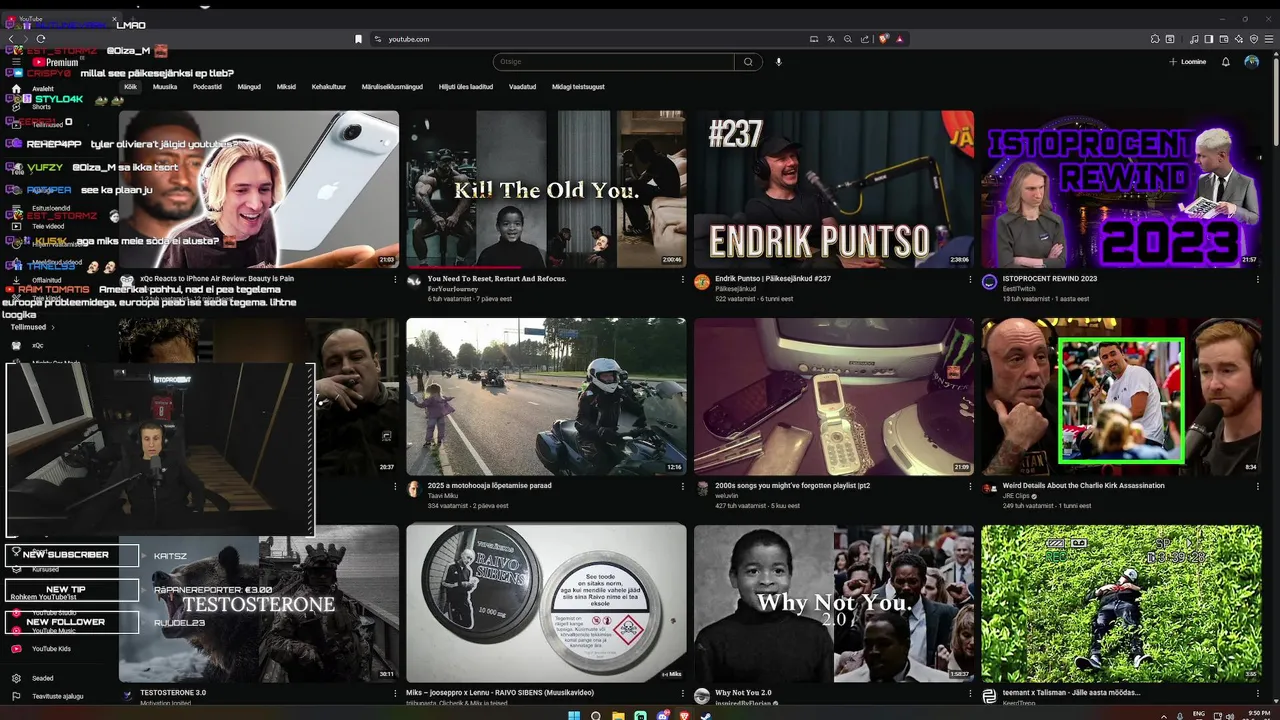The image size is (1280, 720).
Task: Open Seaded settings in sidebar
Action: (43, 678)
